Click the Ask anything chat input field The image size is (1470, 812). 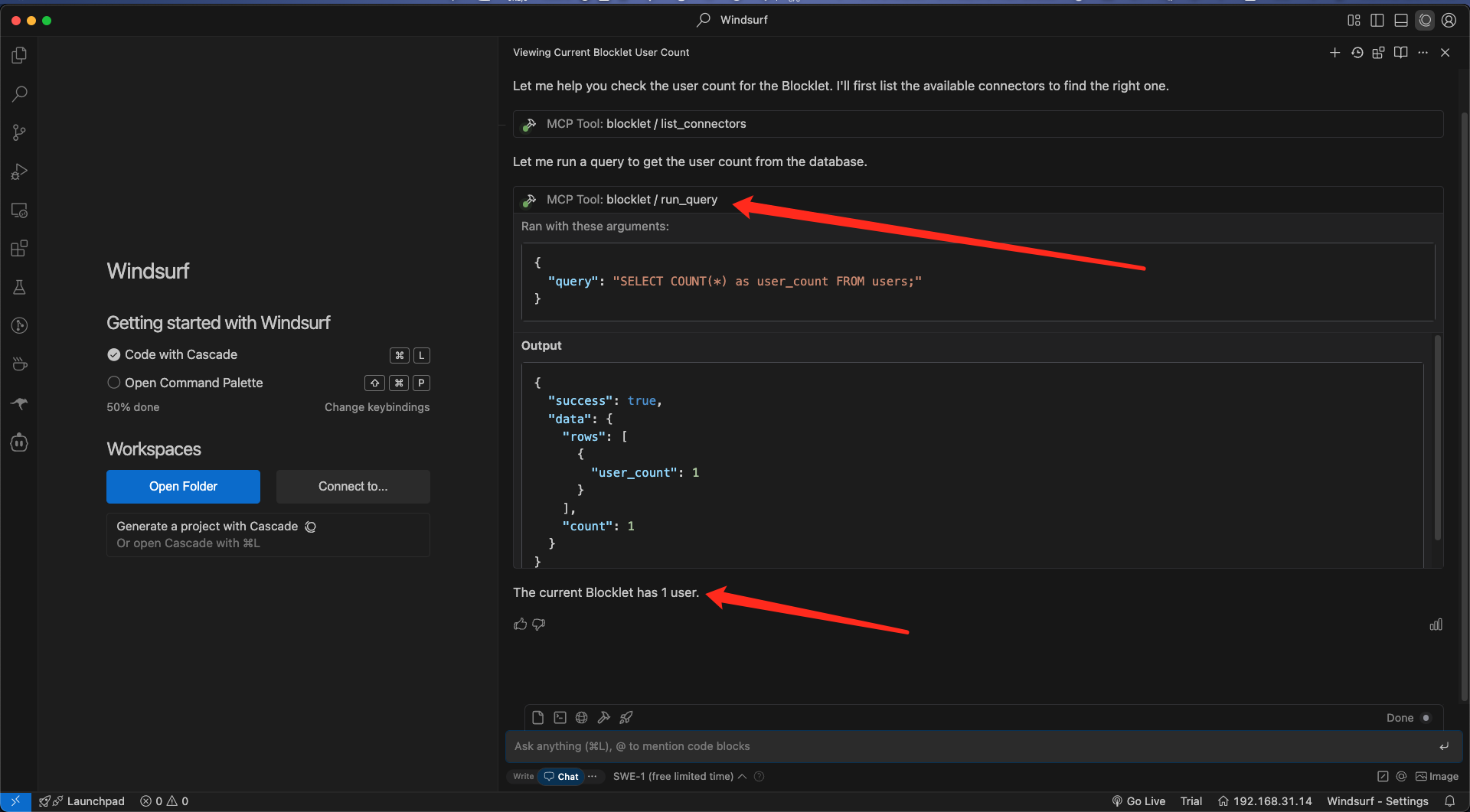[972, 746]
